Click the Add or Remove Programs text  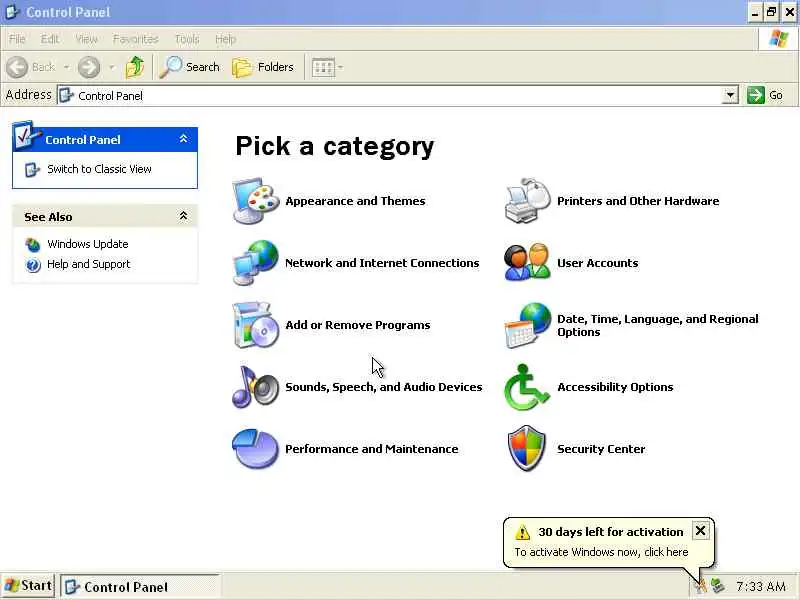click(358, 325)
